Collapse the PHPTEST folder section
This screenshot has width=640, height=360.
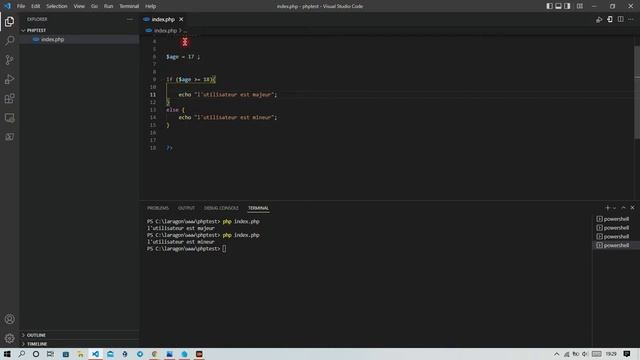[79, 30]
